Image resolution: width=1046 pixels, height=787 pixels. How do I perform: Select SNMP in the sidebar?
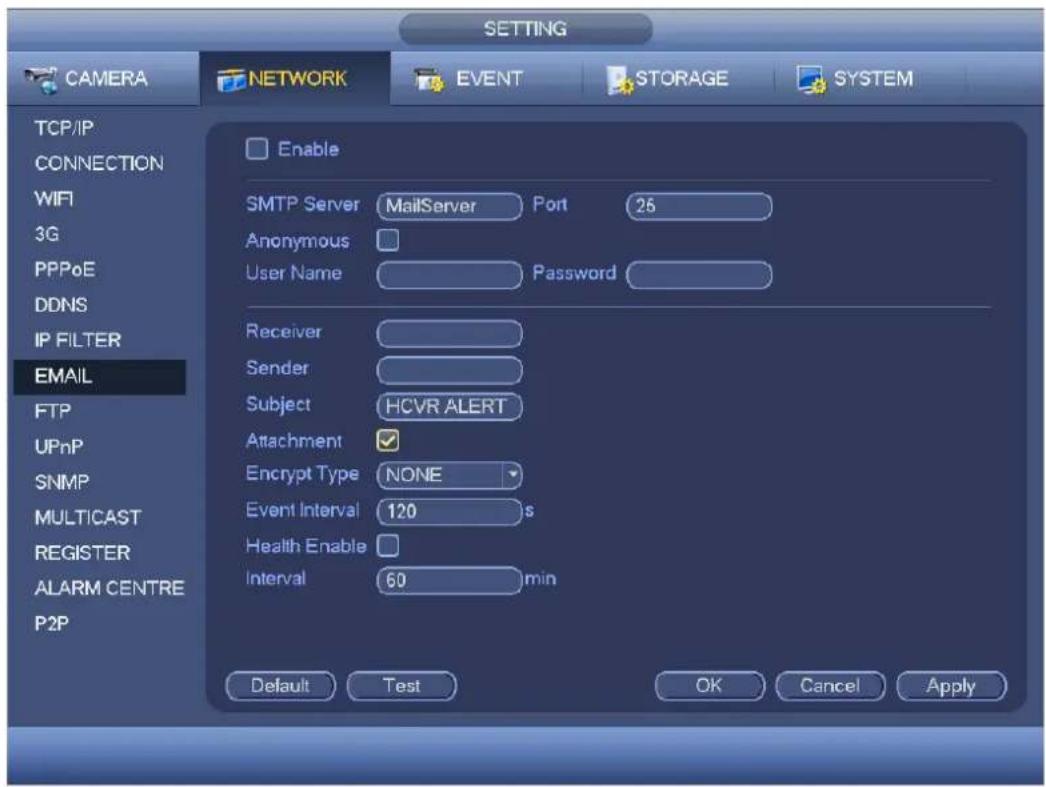(x=62, y=482)
